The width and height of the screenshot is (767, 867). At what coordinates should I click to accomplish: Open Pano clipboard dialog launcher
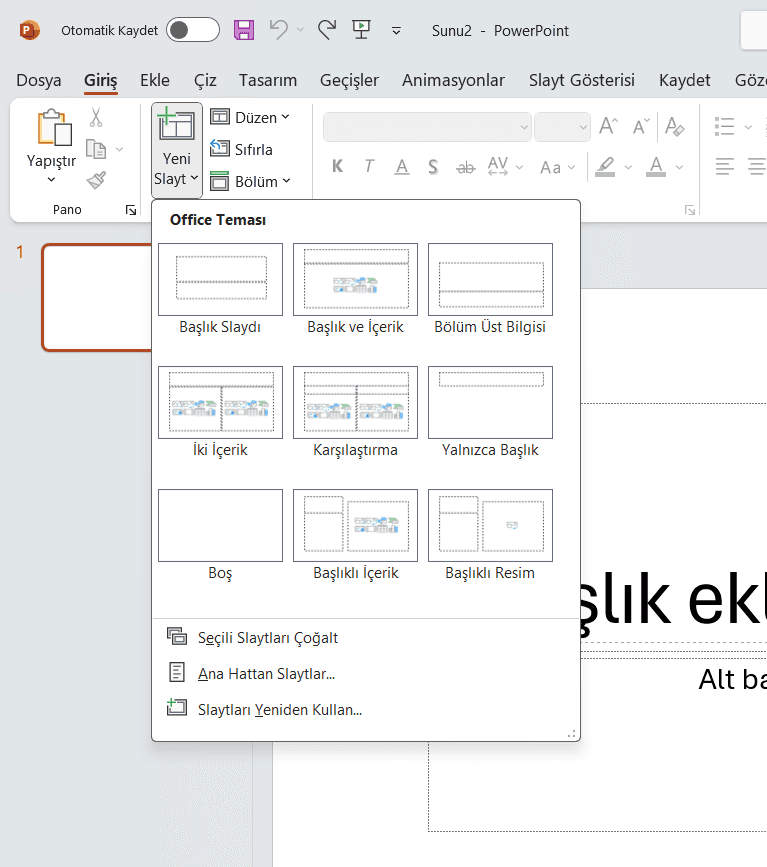131,210
